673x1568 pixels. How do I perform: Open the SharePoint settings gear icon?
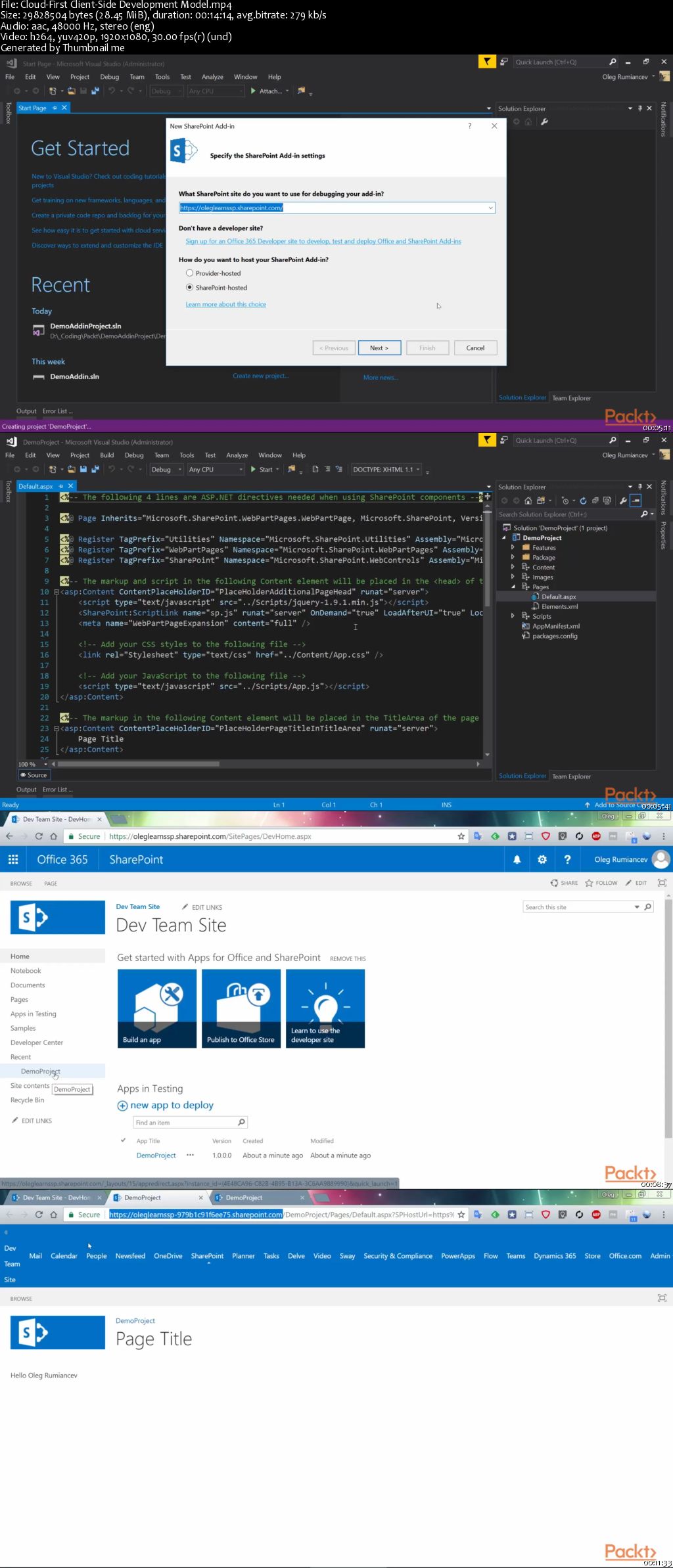click(542, 859)
